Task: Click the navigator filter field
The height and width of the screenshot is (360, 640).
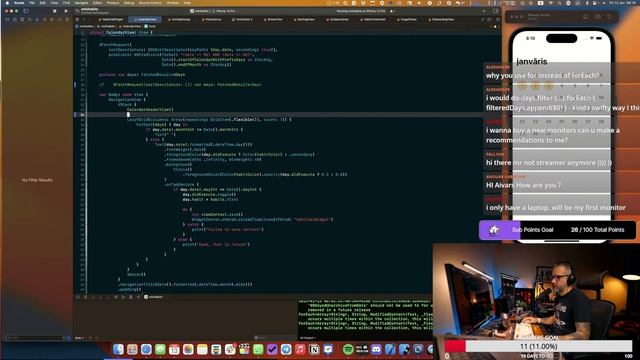Action: [35, 338]
